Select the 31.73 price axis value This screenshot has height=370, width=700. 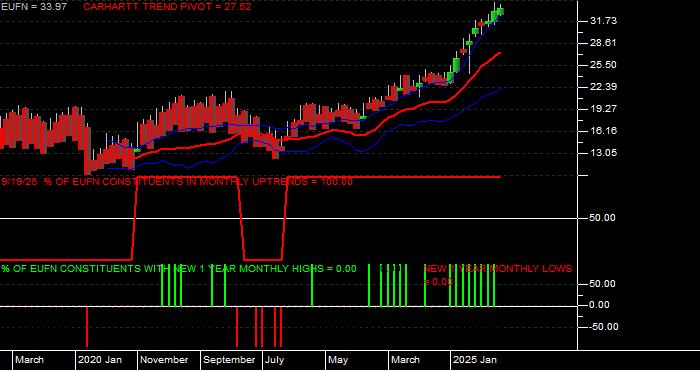[x=603, y=21]
